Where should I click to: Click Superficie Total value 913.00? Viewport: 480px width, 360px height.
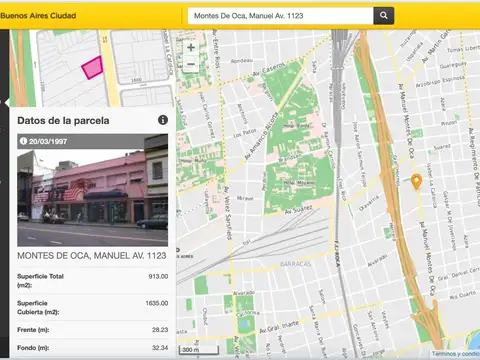[x=158, y=276]
